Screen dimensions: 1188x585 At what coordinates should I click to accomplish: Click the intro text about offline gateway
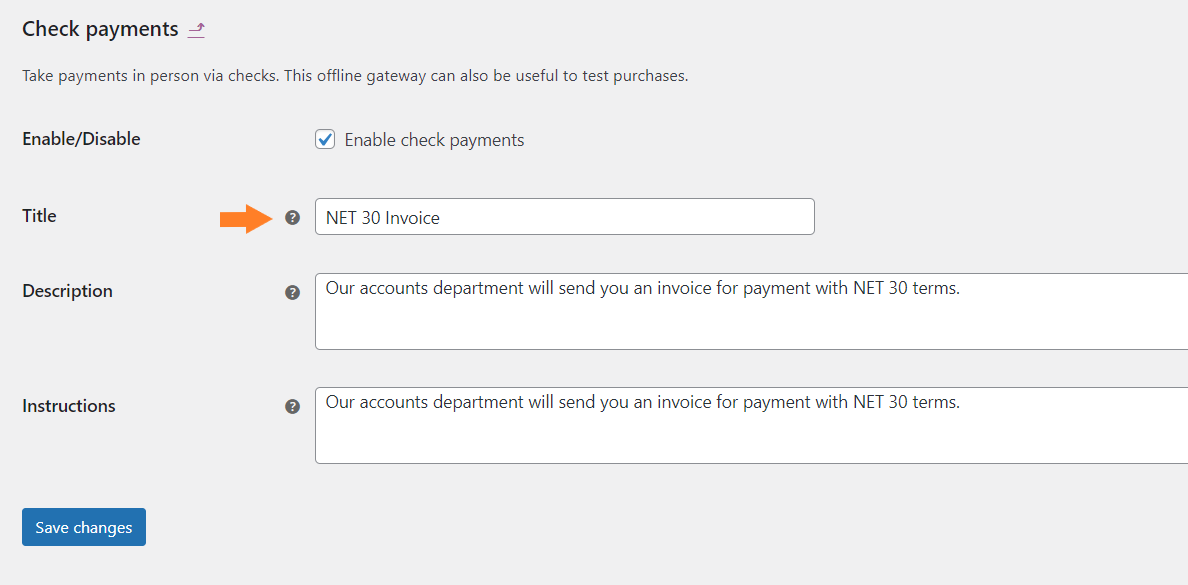coord(355,77)
